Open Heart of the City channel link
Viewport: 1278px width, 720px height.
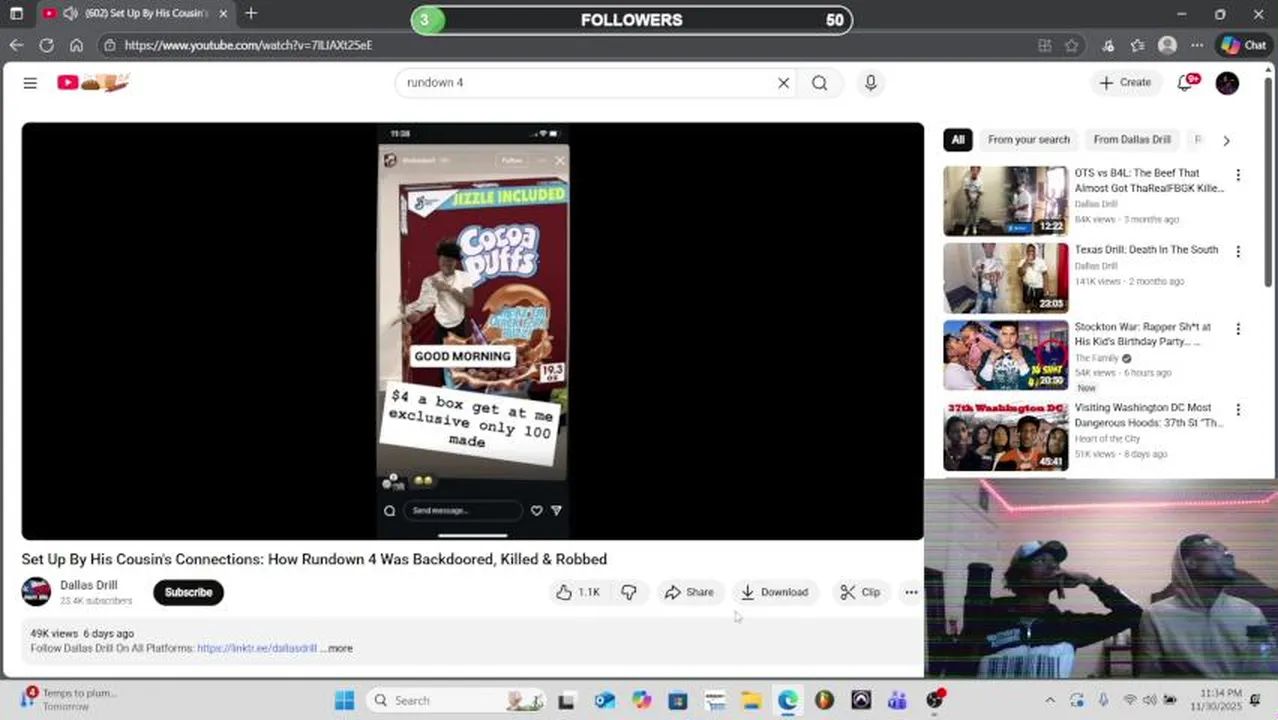click(1107, 439)
